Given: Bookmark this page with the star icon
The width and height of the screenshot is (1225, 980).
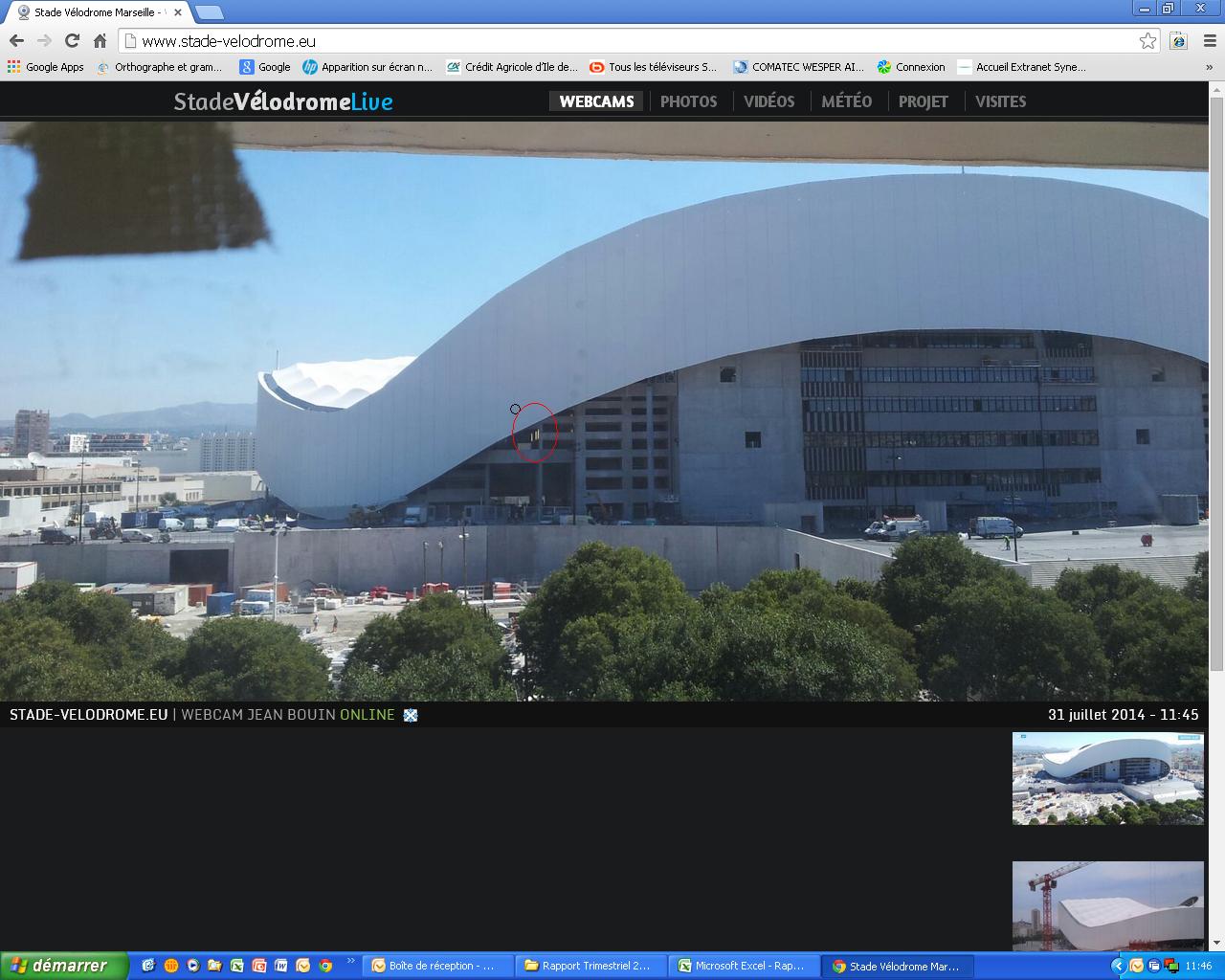Looking at the screenshot, I should coord(1147,40).
